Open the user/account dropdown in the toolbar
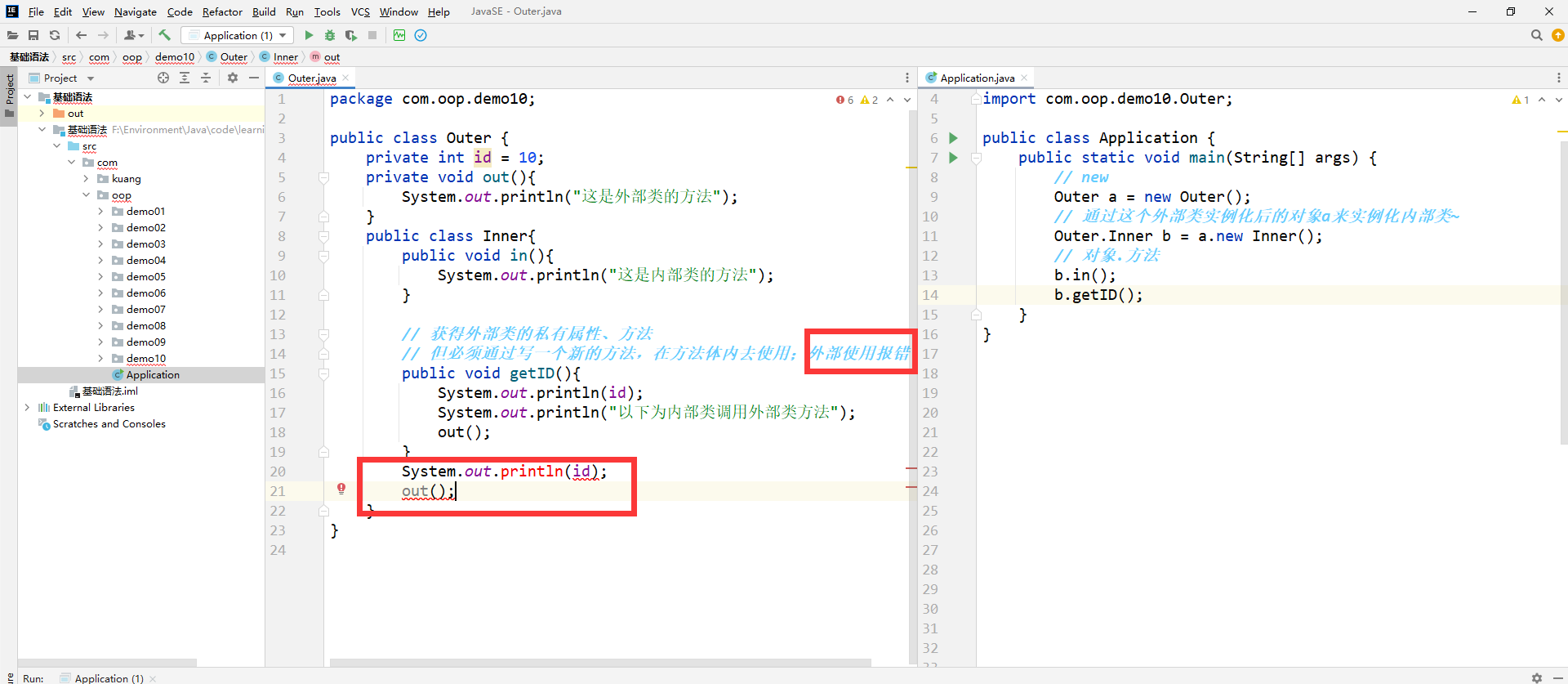Screen dimensions: 1568x684 134,35
